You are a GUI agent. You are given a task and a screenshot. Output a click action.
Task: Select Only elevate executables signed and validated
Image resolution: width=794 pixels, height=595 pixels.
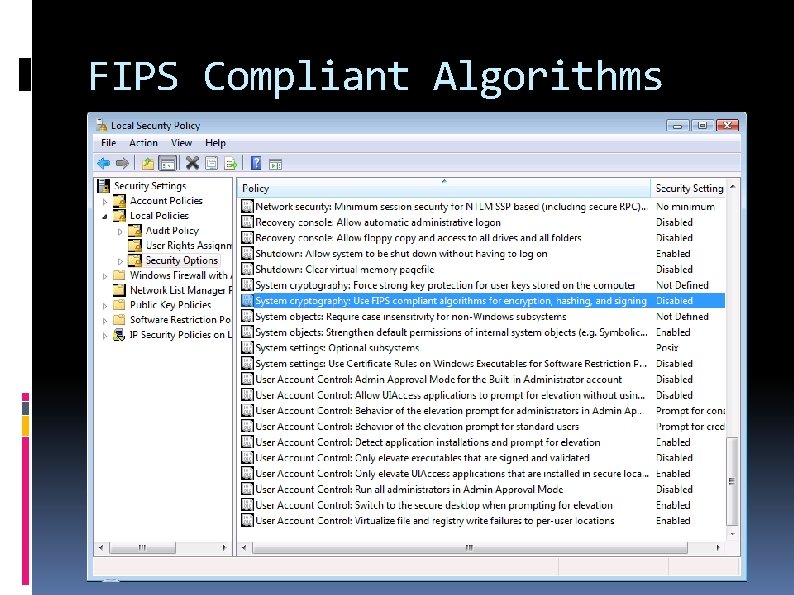coord(483,458)
